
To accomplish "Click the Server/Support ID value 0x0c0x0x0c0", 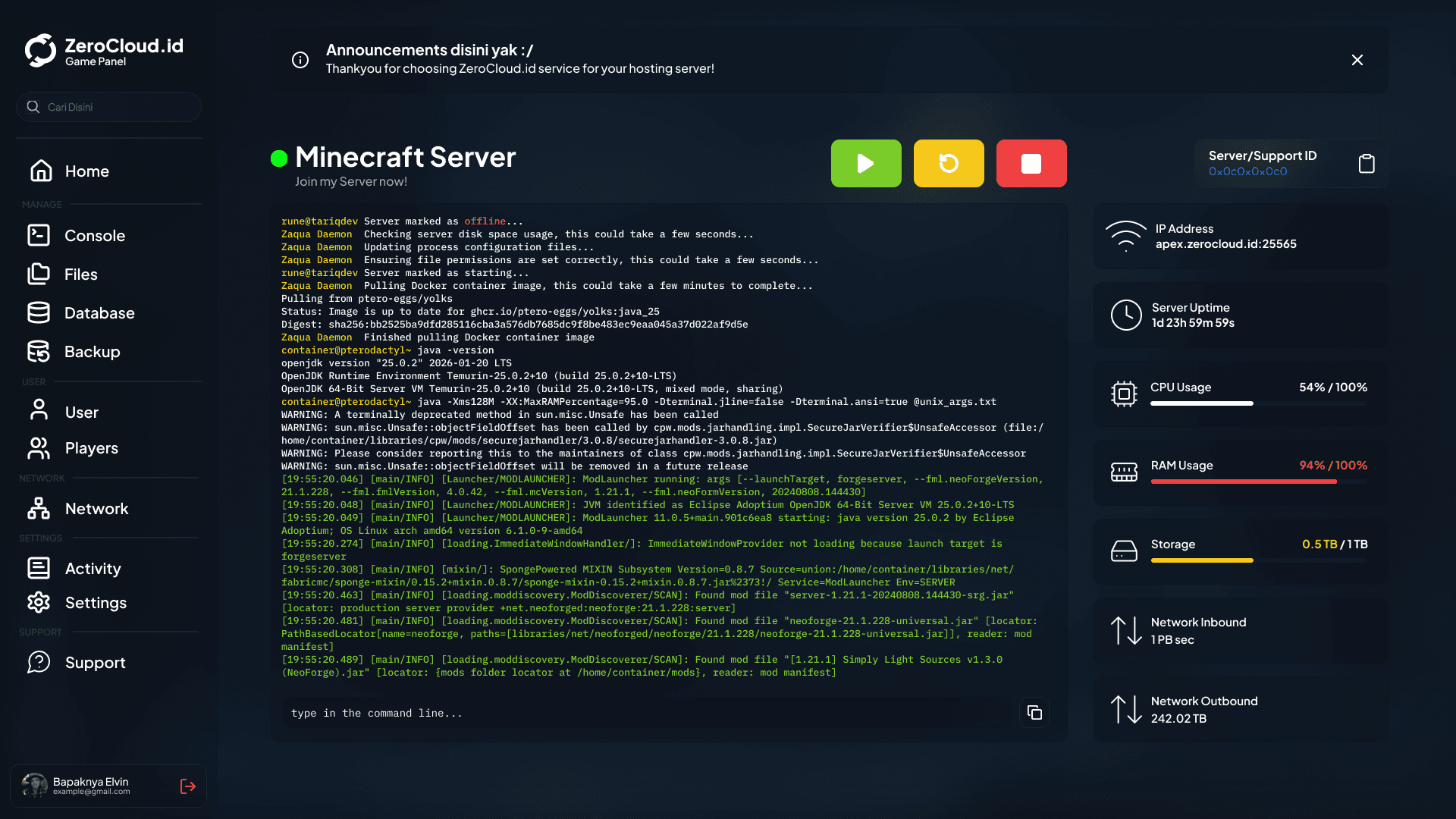I will (x=1247, y=172).
